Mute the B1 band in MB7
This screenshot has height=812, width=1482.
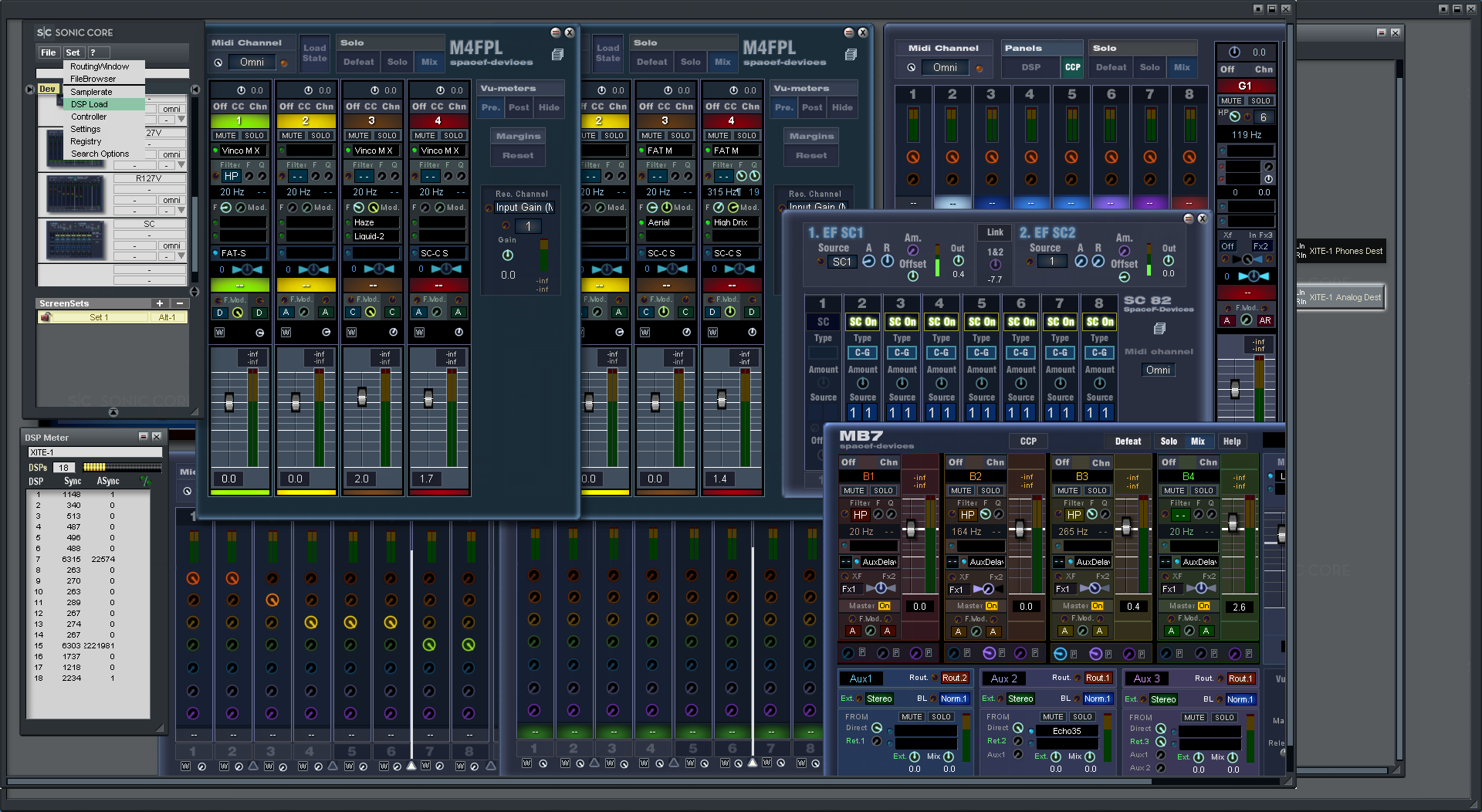pyautogui.click(x=854, y=491)
